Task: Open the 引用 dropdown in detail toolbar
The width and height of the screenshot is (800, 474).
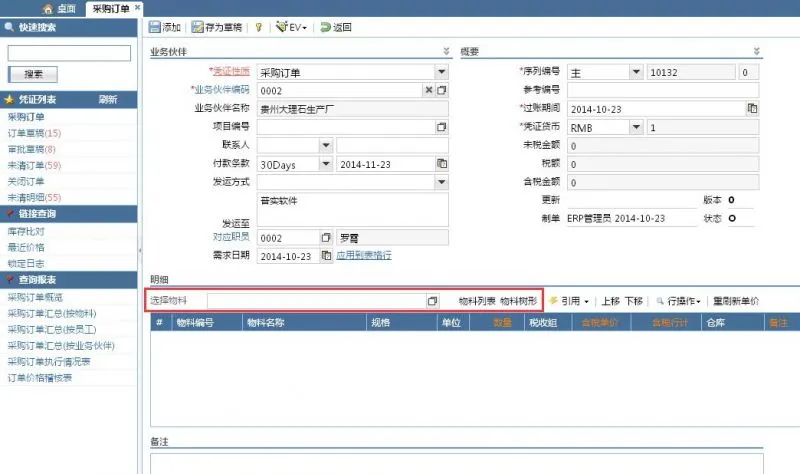Action: tap(569, 301)
